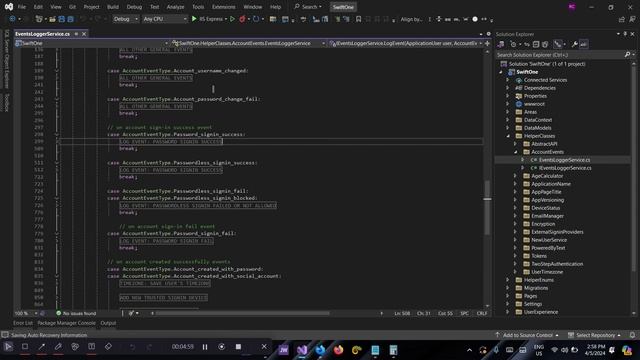Click Collapse All icon in Solution Explorer toolbar
Image resolution: width=640 pixels, height=360 pixels.
(x=536, y=44)
